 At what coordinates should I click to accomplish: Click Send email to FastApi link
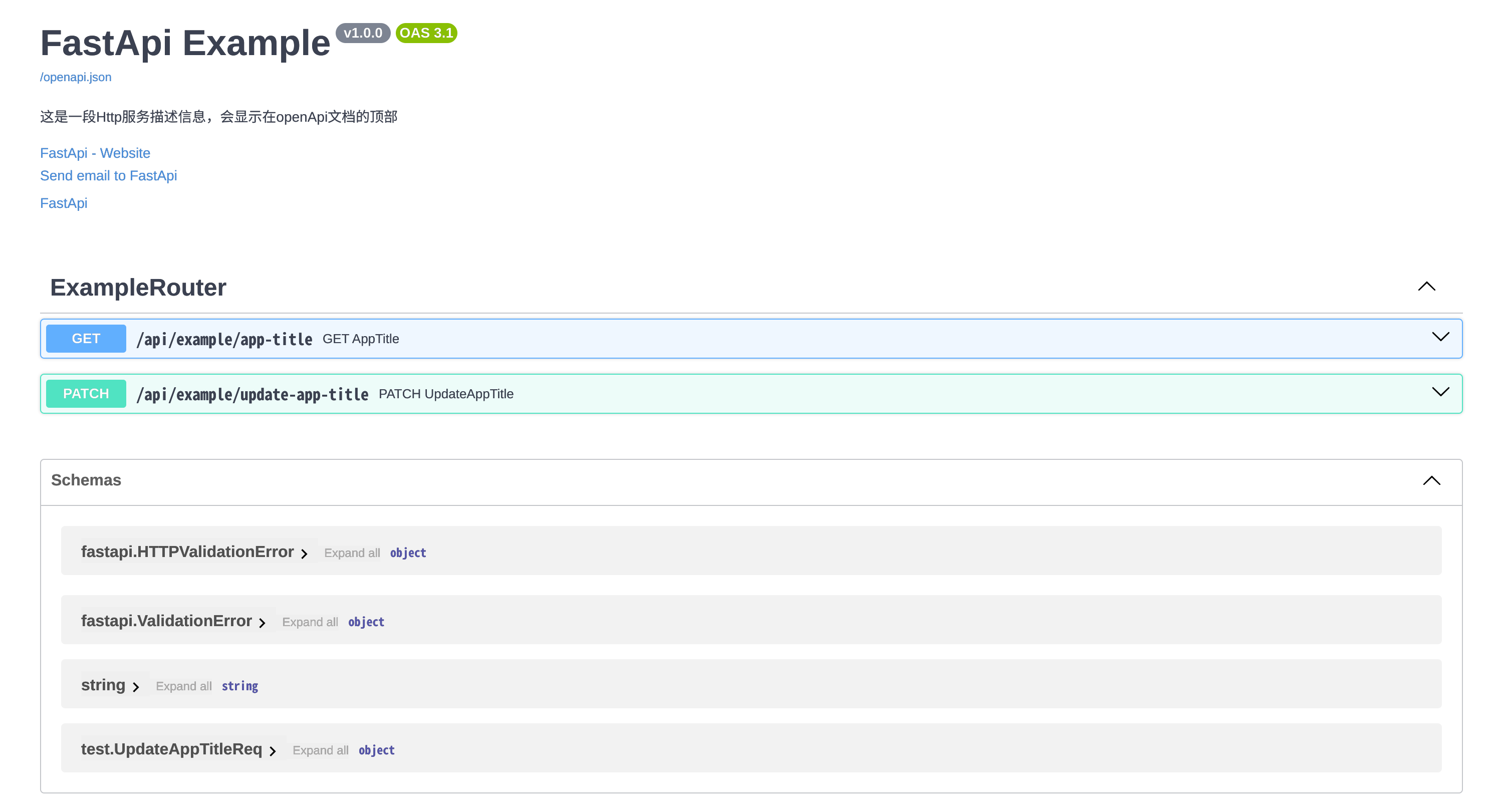pyautogui.click(x=108, y=176)
